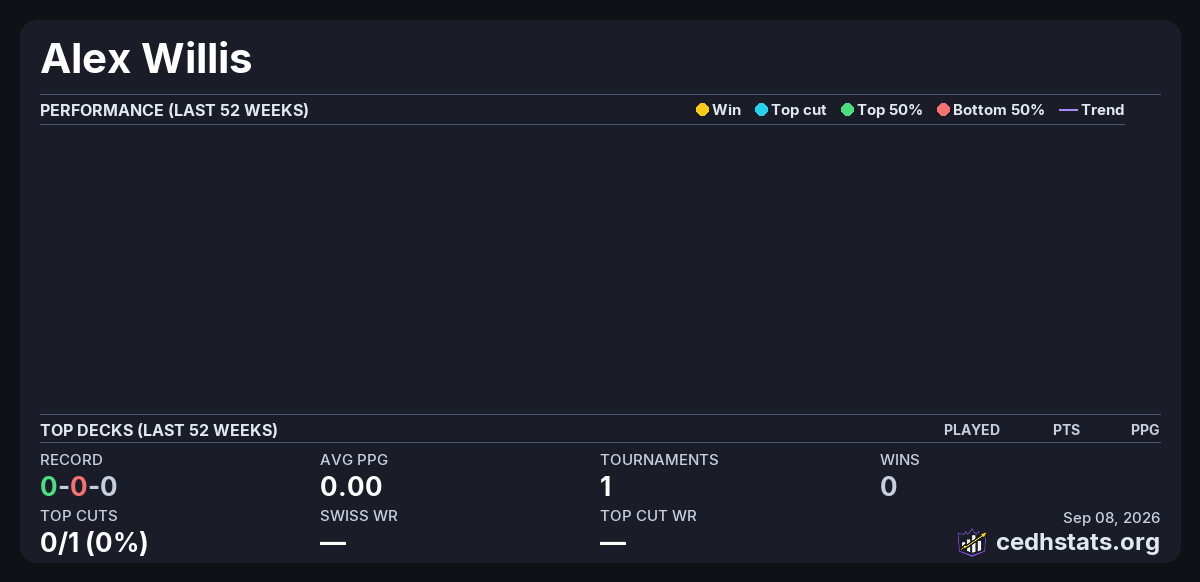Select the Alex Willis player name heading

pyautogui.click(x=146, y=59)
